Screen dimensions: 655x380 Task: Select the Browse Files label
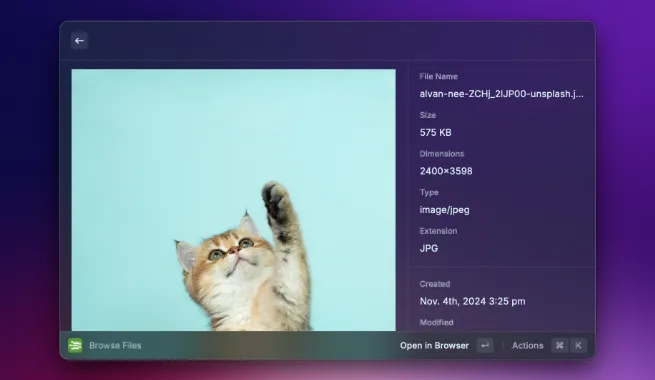coord(115,345)
